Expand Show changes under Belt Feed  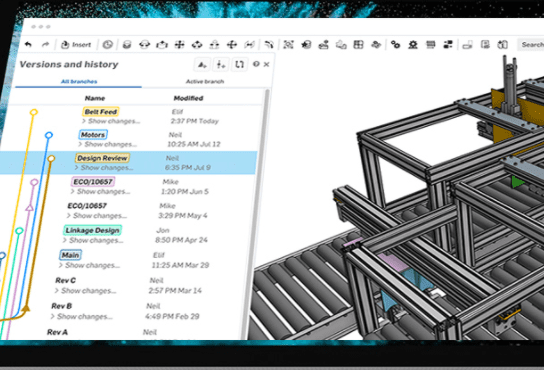(x=111, y=121)
